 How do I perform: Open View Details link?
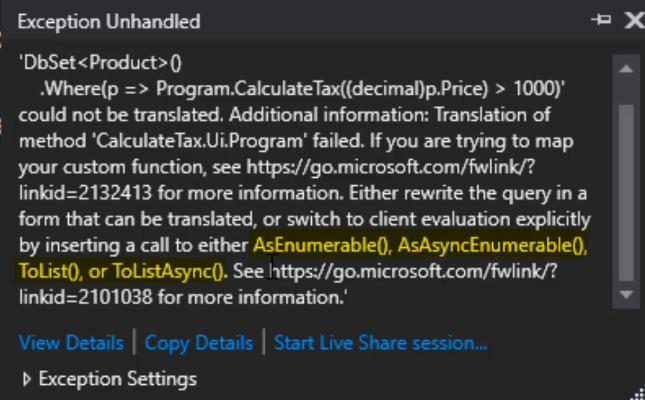71,343
